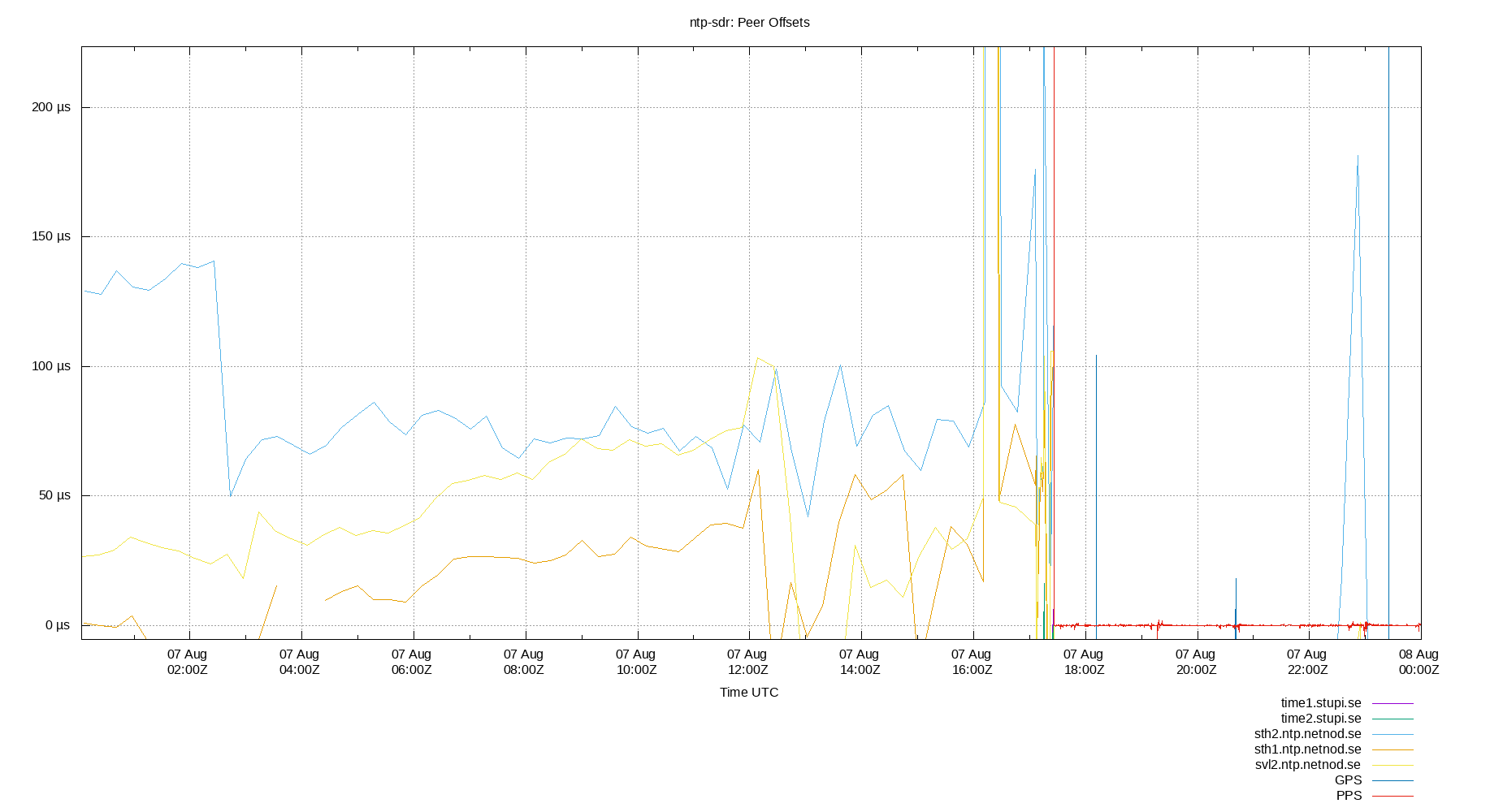Click the chart title 'ntp-sdr: Peer Offsets'
Screen dimensions: 1503x812
coord(749,23)
